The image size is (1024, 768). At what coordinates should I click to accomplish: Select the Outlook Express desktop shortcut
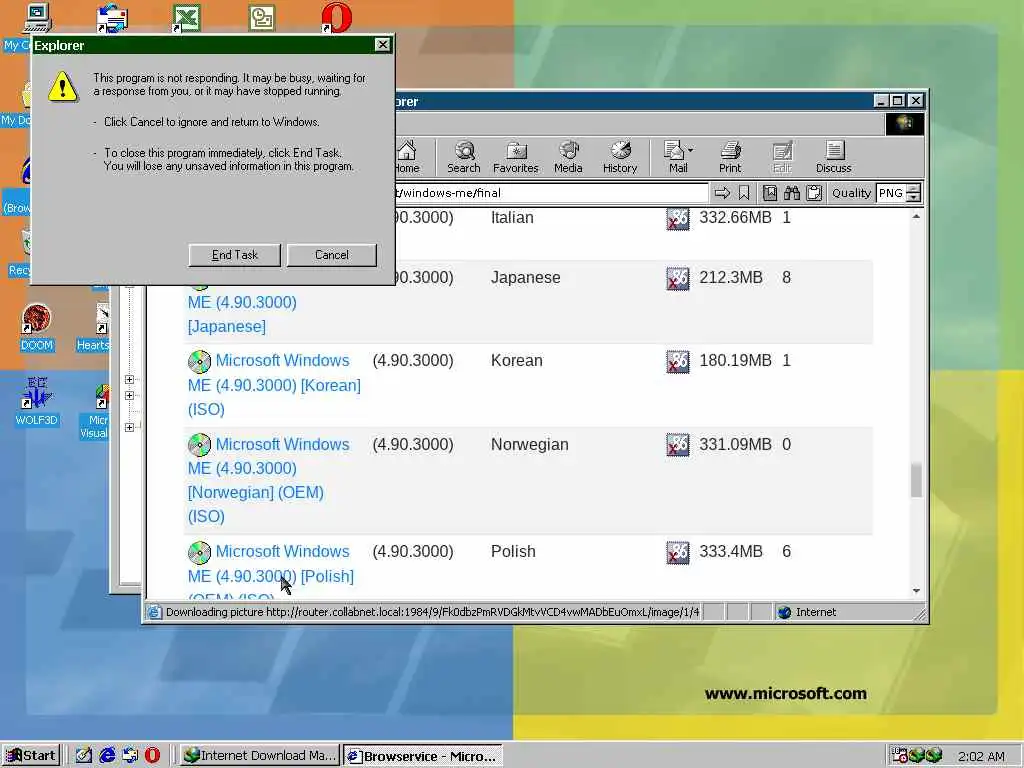tap(112, 18)
